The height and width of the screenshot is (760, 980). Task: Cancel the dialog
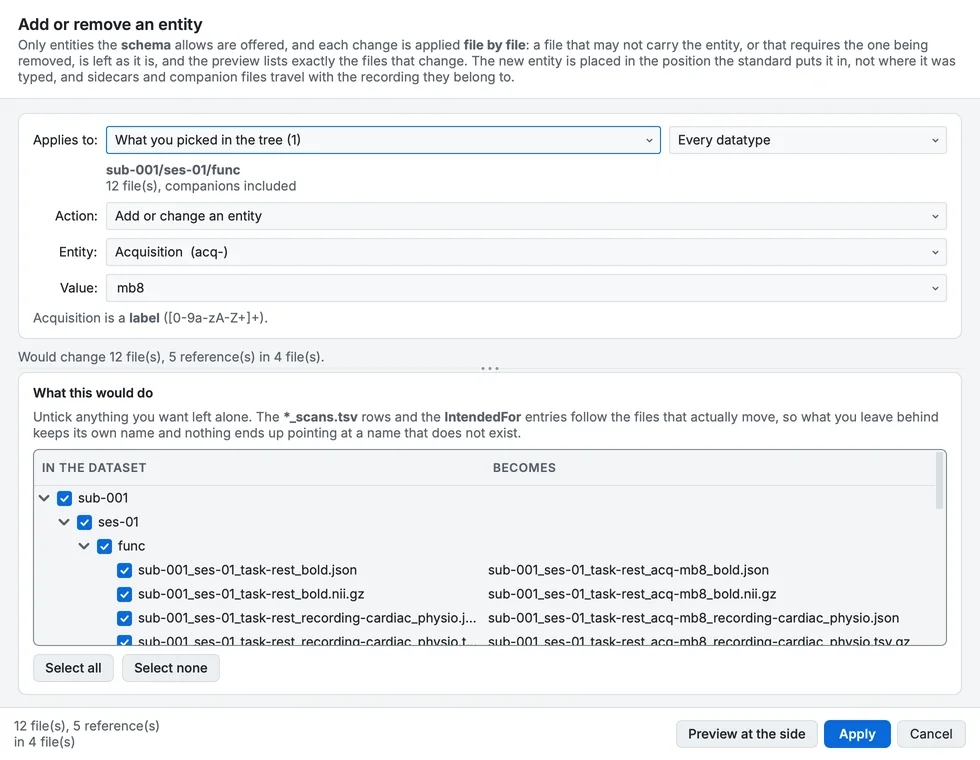(931, 734)
